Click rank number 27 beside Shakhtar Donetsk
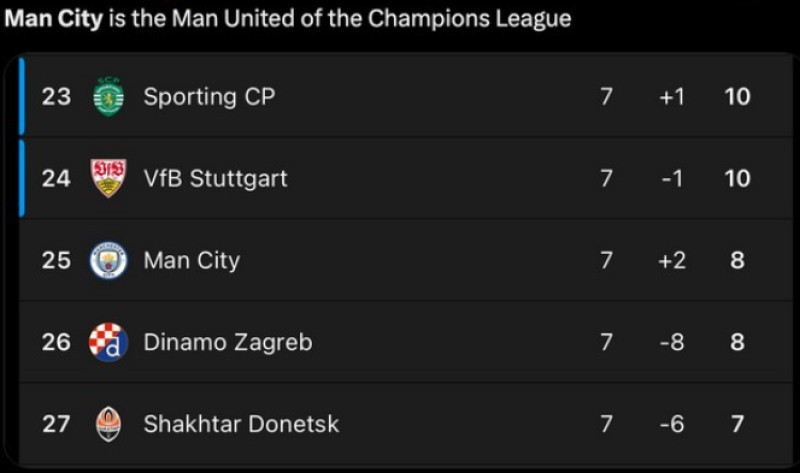 click(x=56, y=424)
